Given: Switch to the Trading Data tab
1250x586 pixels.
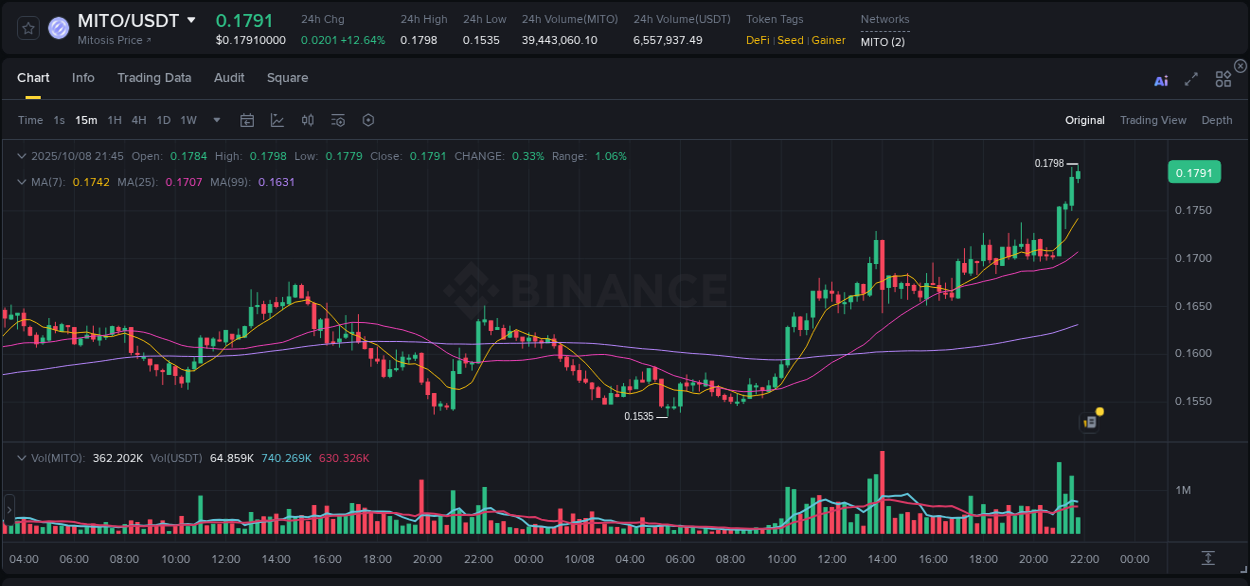Looking at the screenshot, I should (x=154, y=77).
